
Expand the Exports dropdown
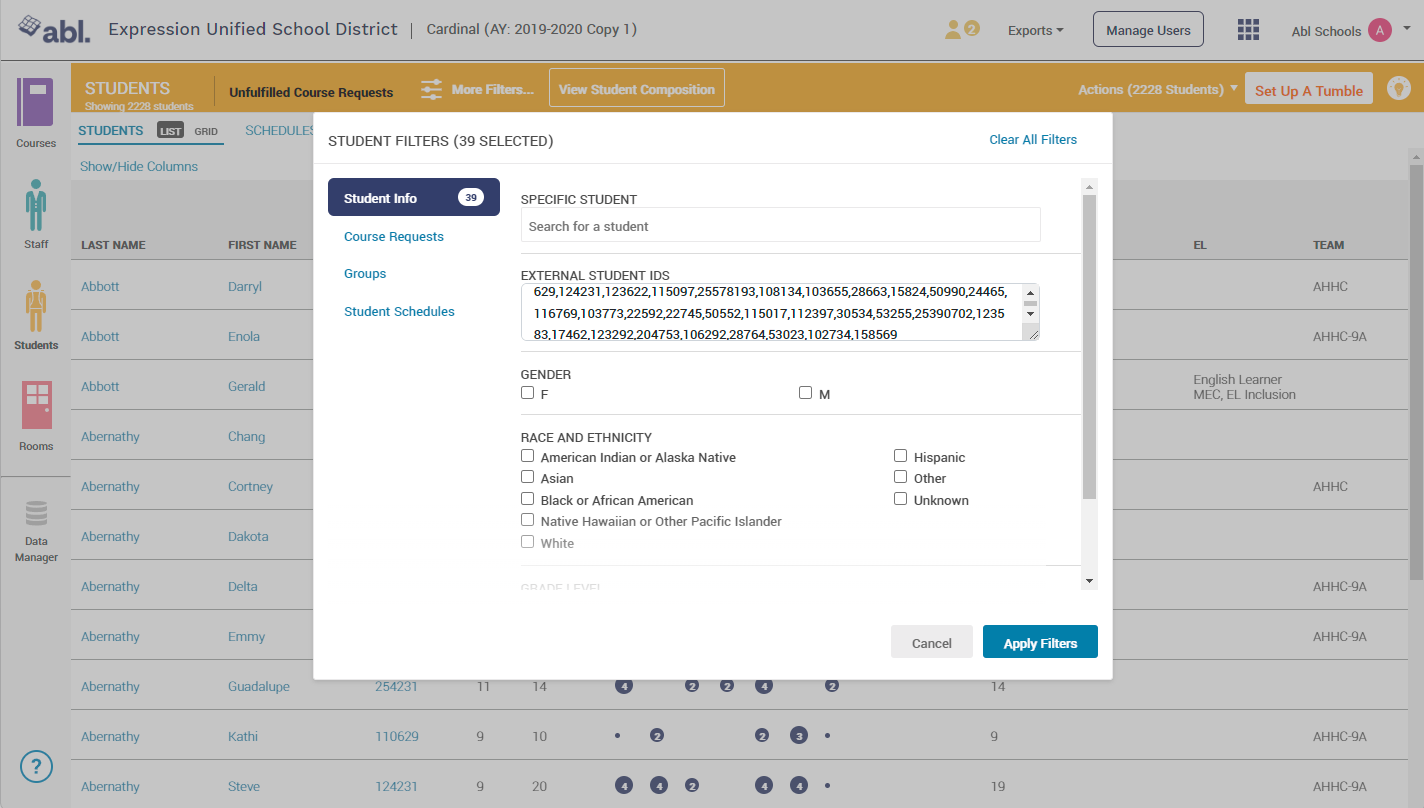pyautogui.click(x=1035, y=31)
